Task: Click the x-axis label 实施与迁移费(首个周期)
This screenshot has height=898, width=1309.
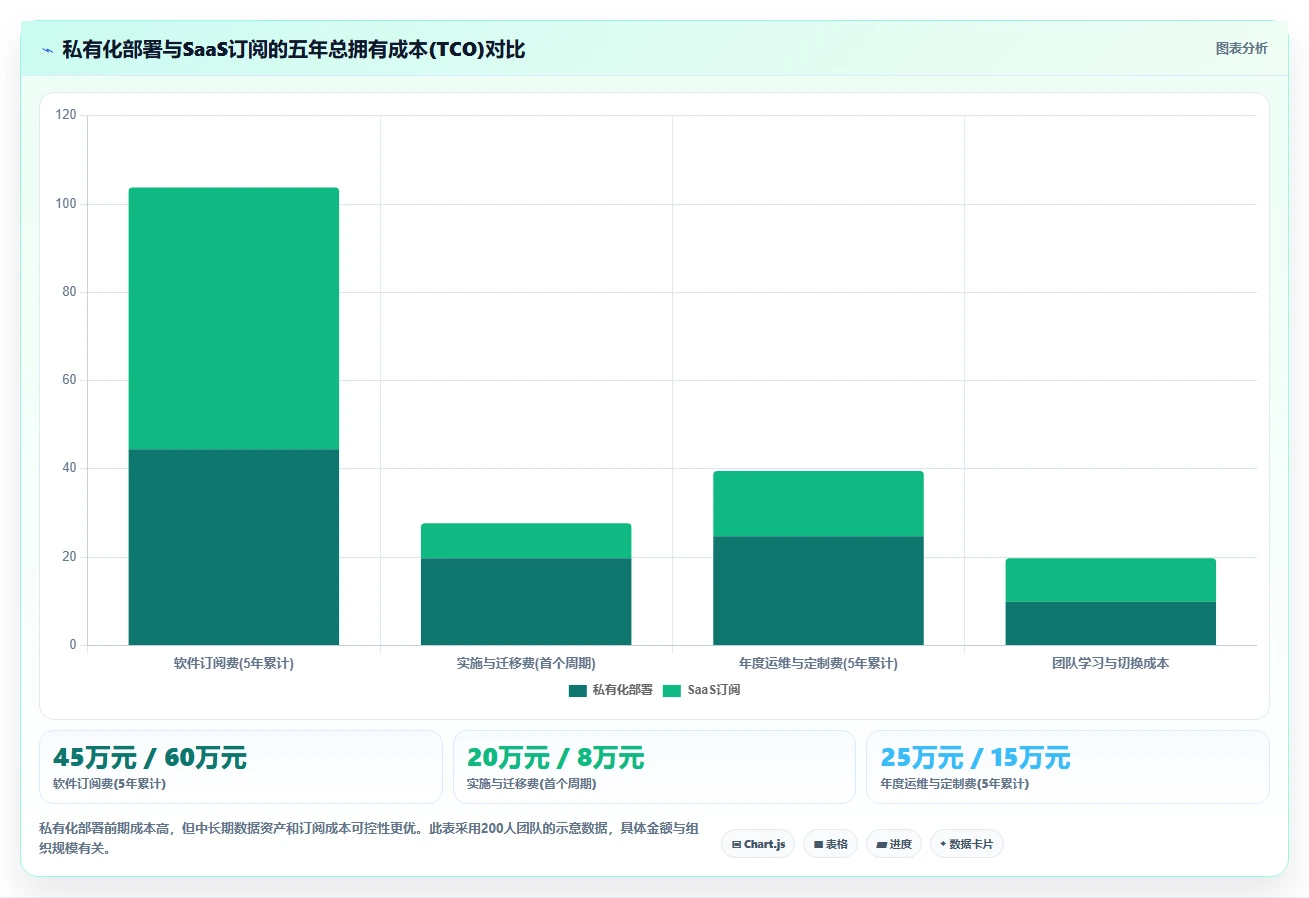Action: [526, 663]
